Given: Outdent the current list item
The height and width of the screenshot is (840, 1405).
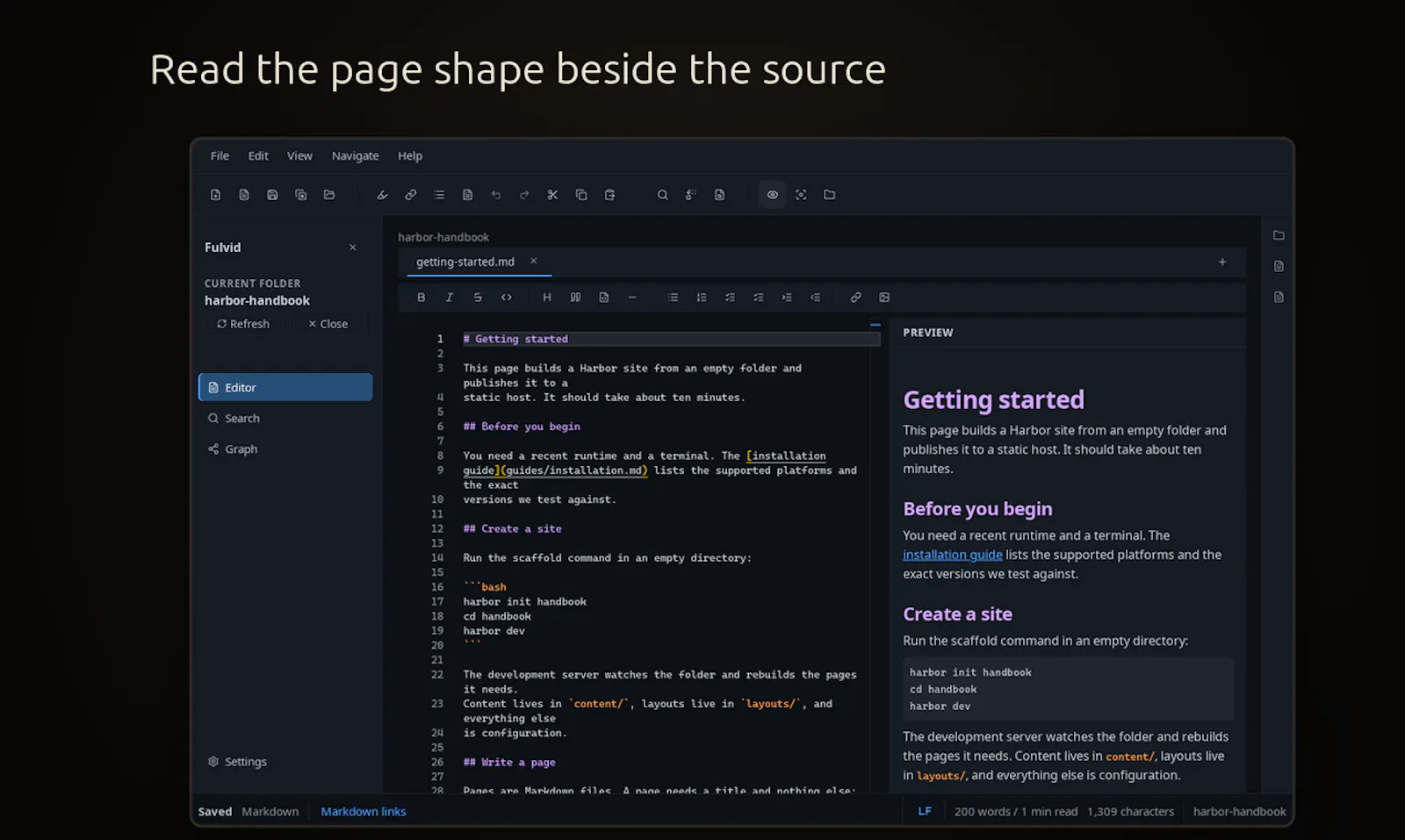Looking at the screenshot, I should coord(815,298).
